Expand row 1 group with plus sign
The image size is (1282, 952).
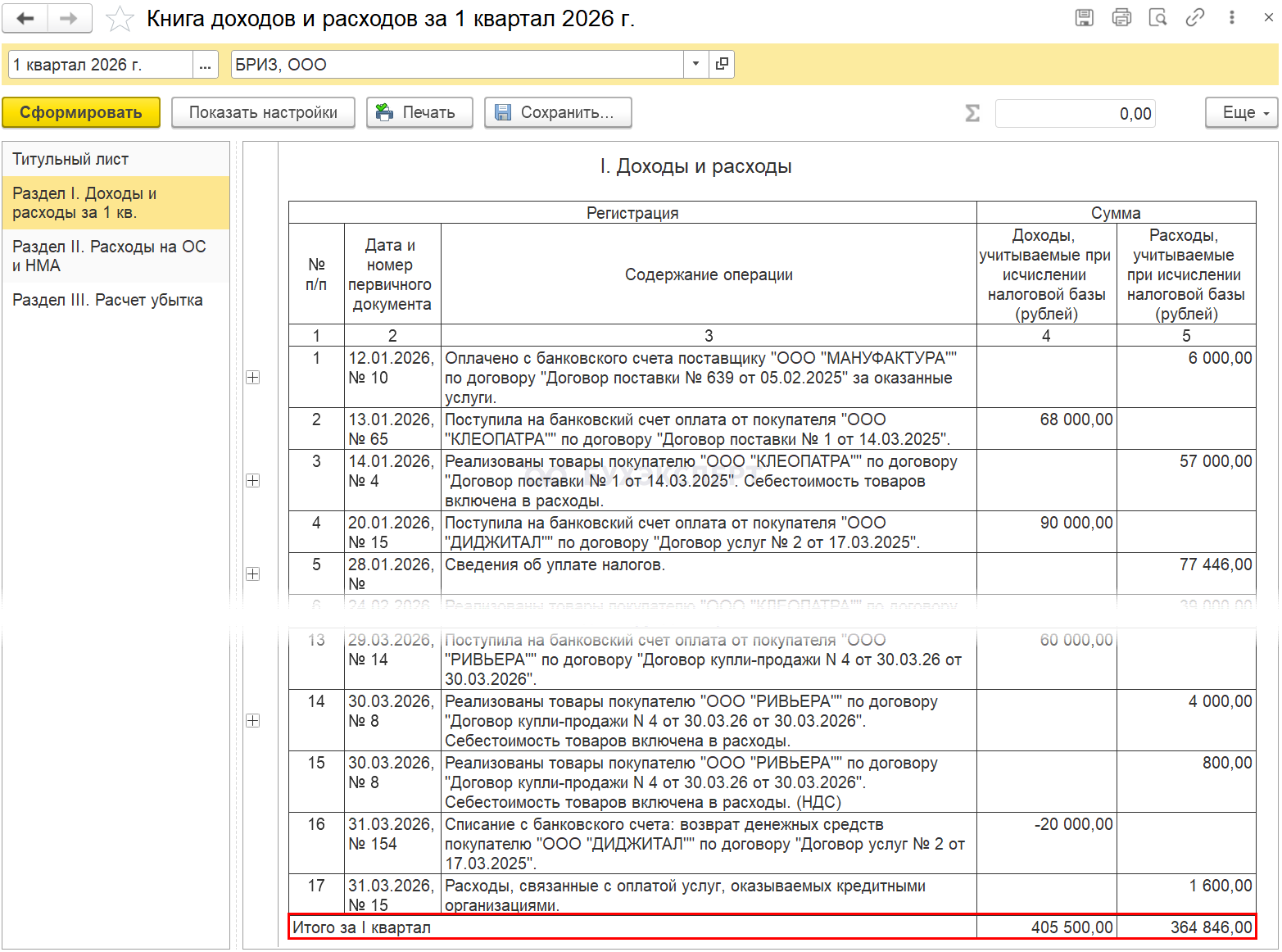tap(253, 378)
